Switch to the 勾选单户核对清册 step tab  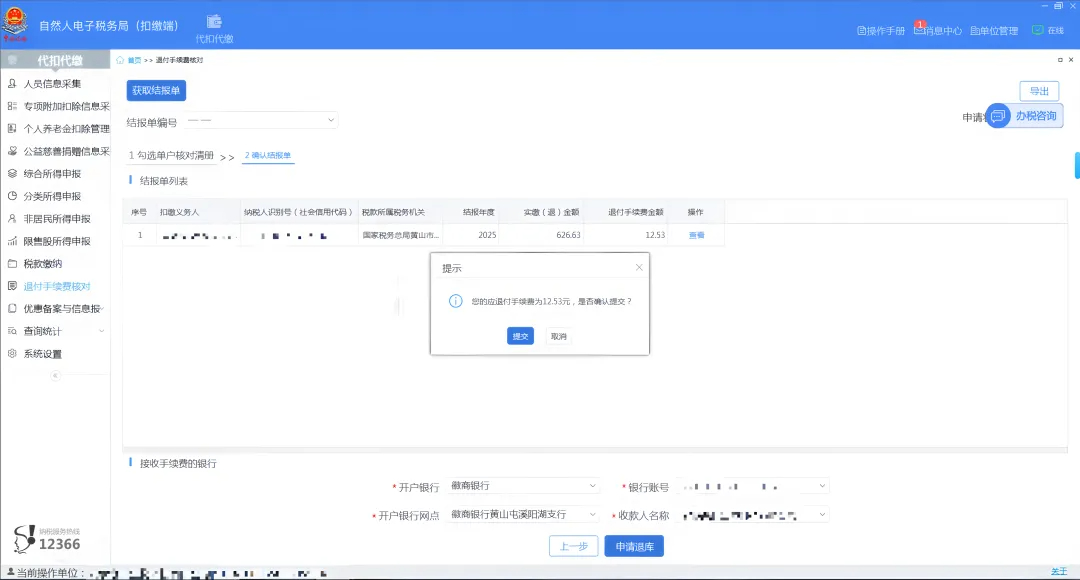tap(172, 156)
